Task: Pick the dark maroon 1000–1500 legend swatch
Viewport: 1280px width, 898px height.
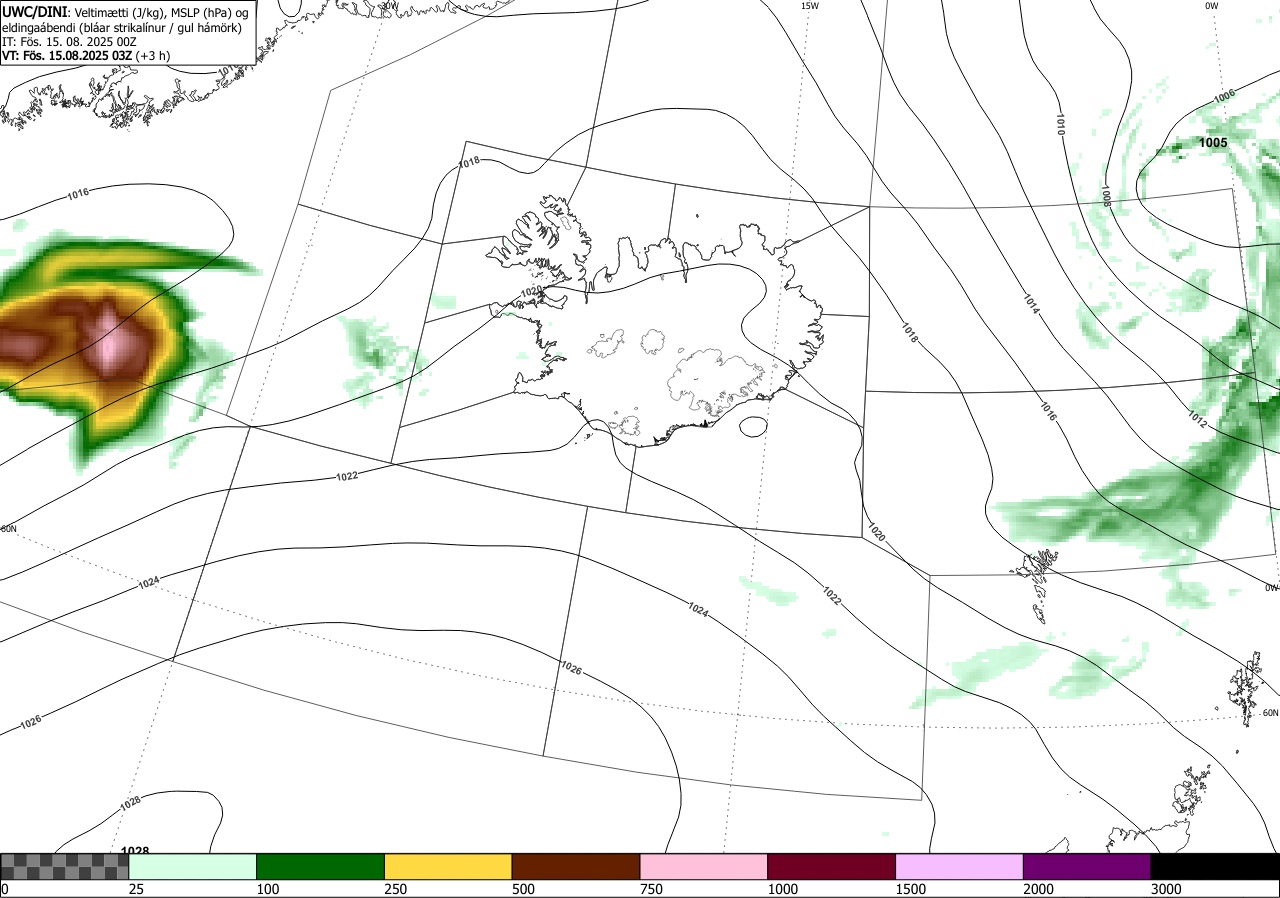Action: click(832, 866)
